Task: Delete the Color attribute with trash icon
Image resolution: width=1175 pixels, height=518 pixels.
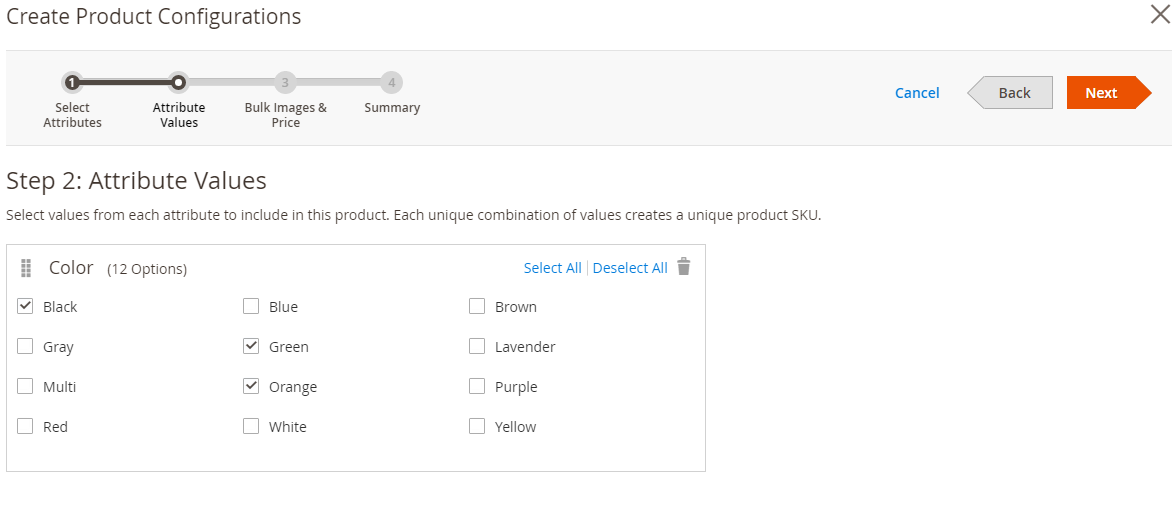Action: point(683,267)
